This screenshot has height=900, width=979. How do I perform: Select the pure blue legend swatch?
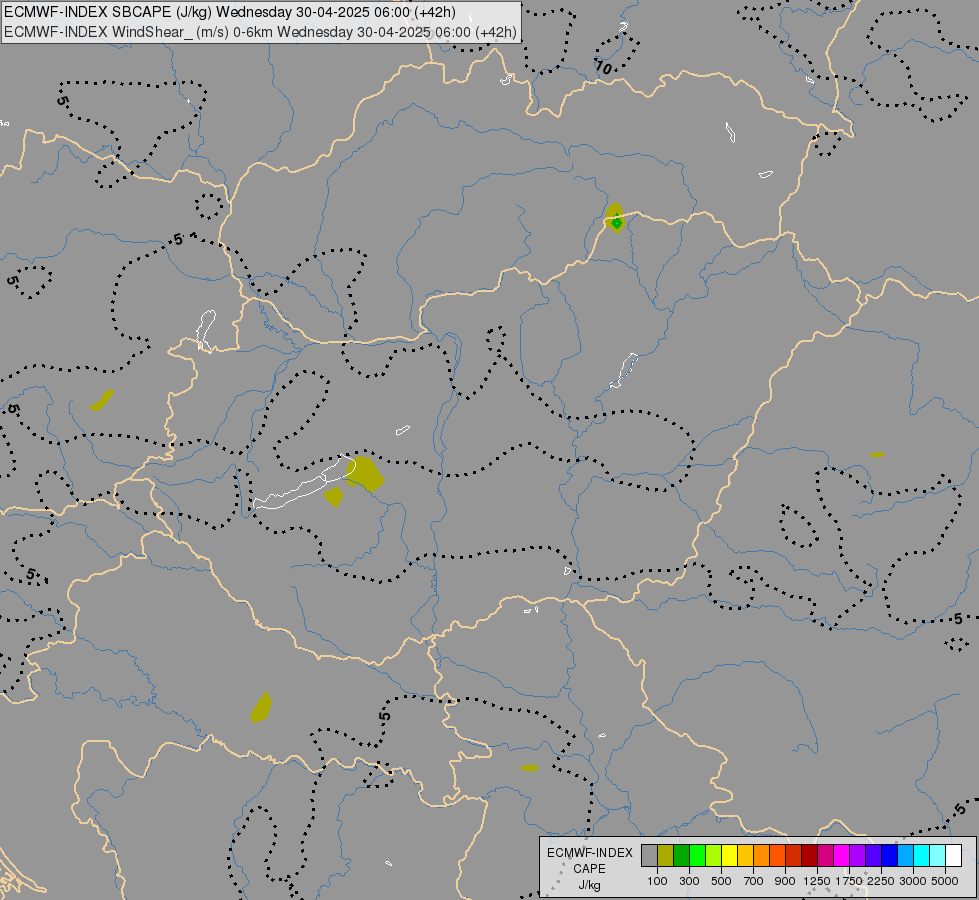(890, 855)
